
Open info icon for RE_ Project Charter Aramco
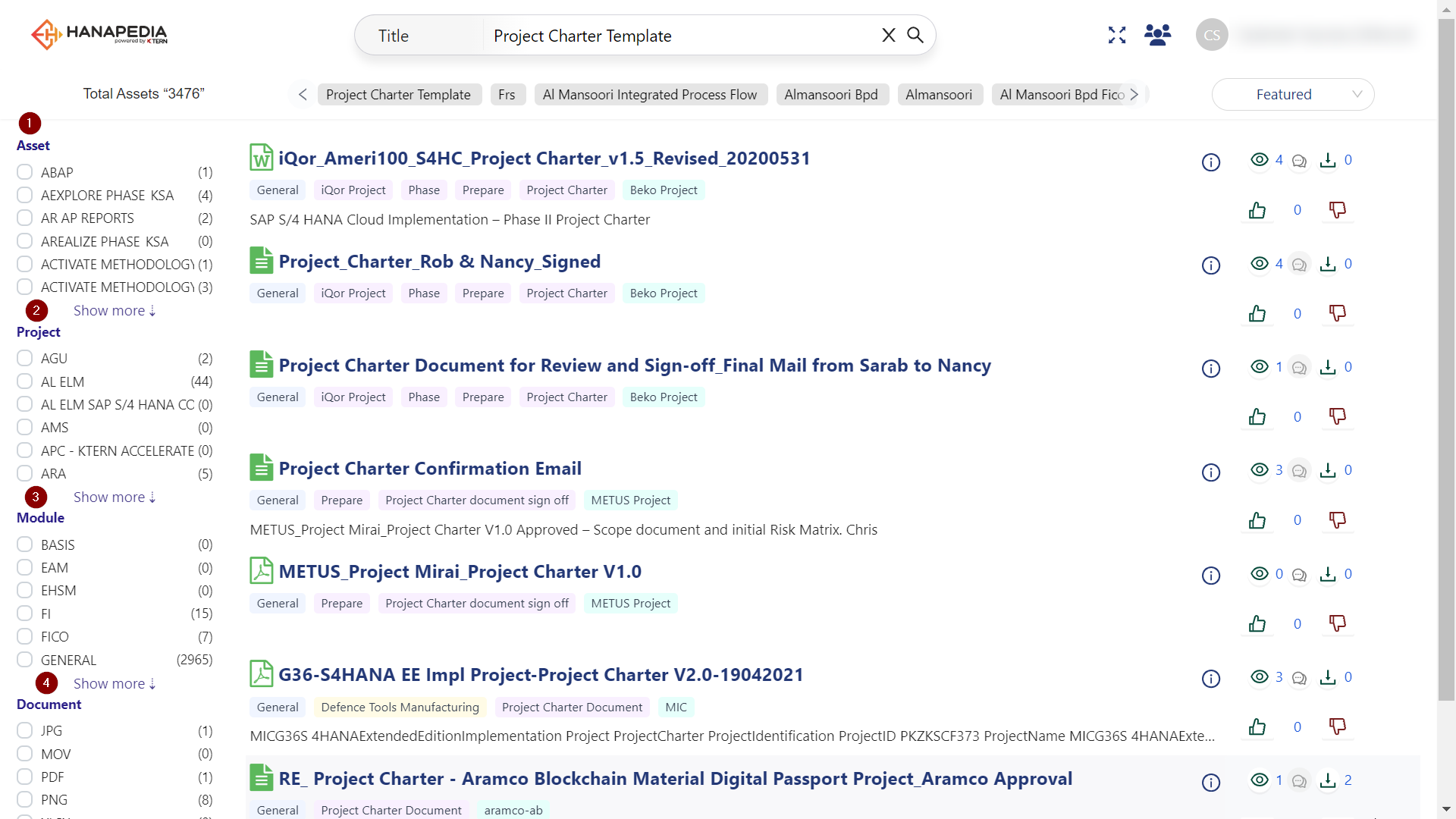pos(1211,783)
